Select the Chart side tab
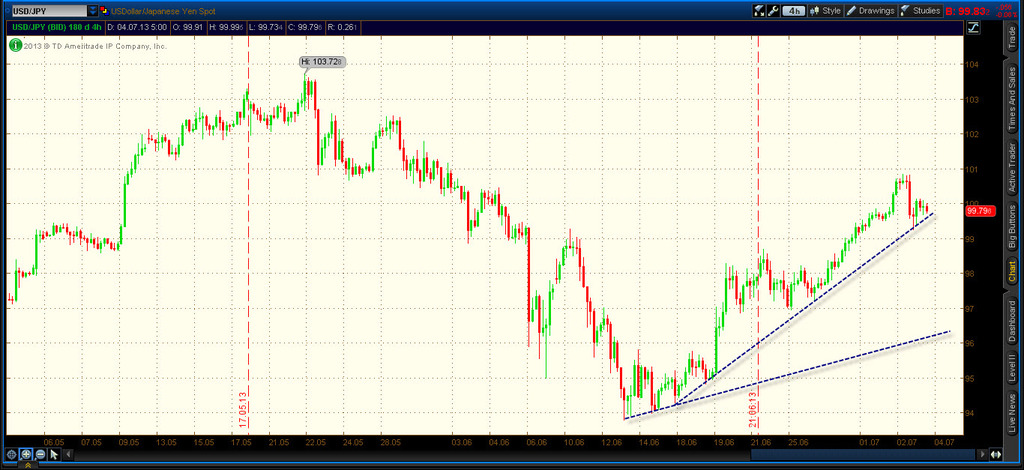 pyautogui.click(x=1012, y=272)
